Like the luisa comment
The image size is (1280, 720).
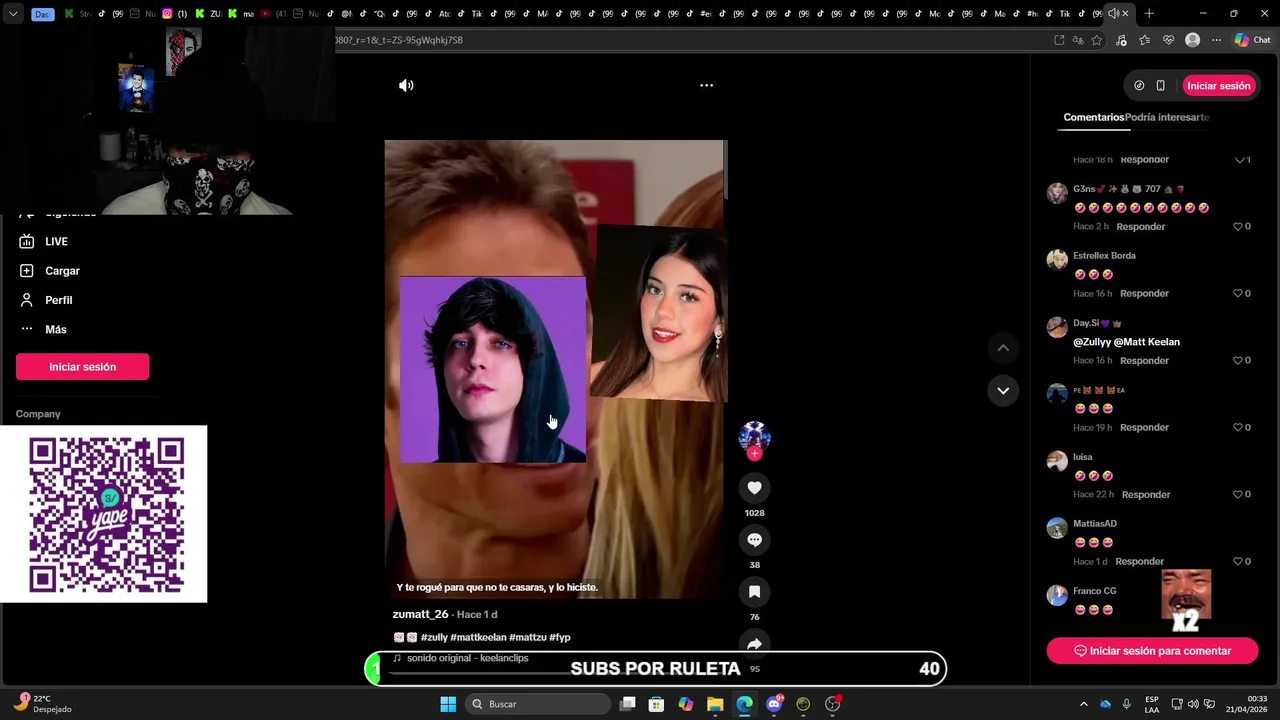(x=1238, y=495)
